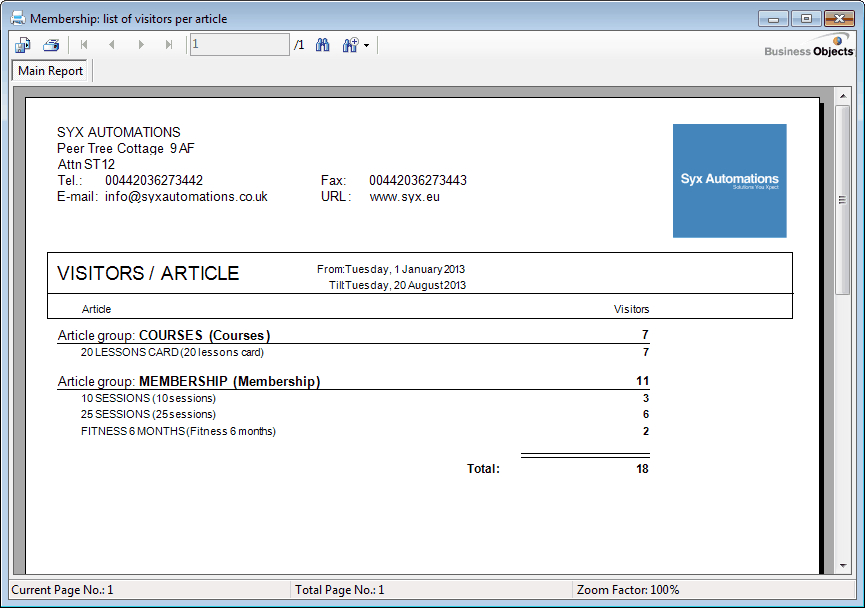Open the Find Text binoculars tool

click(x=323, y=45)
